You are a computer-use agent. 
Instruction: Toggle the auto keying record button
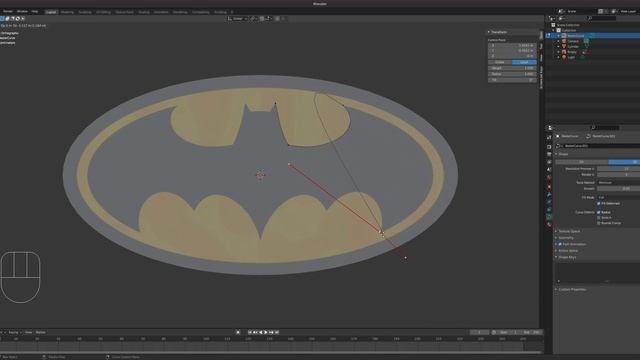point(238,332)
